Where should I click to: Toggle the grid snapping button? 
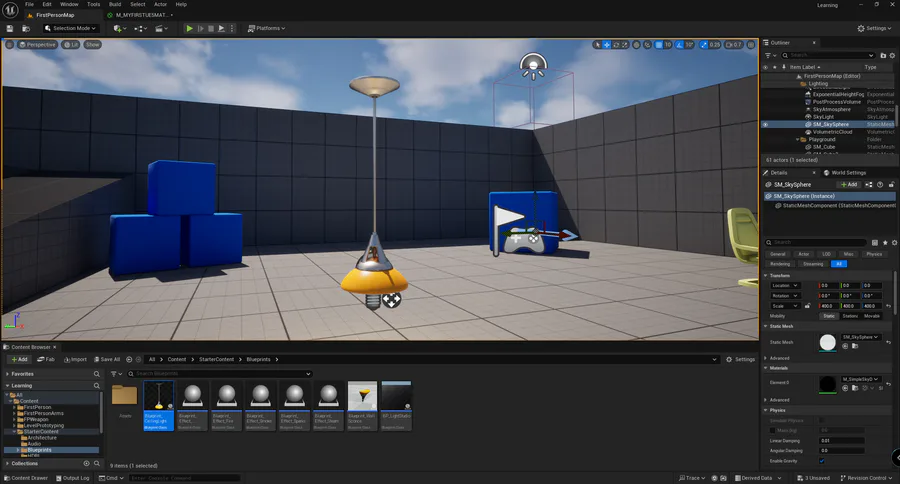[659, 45]
